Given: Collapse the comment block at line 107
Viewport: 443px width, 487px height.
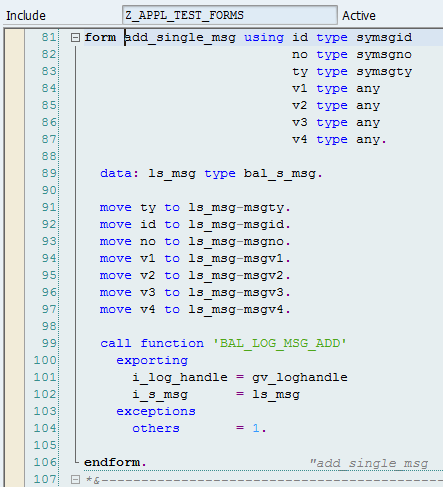Looking at the screenshot, I should pos(75,479).
